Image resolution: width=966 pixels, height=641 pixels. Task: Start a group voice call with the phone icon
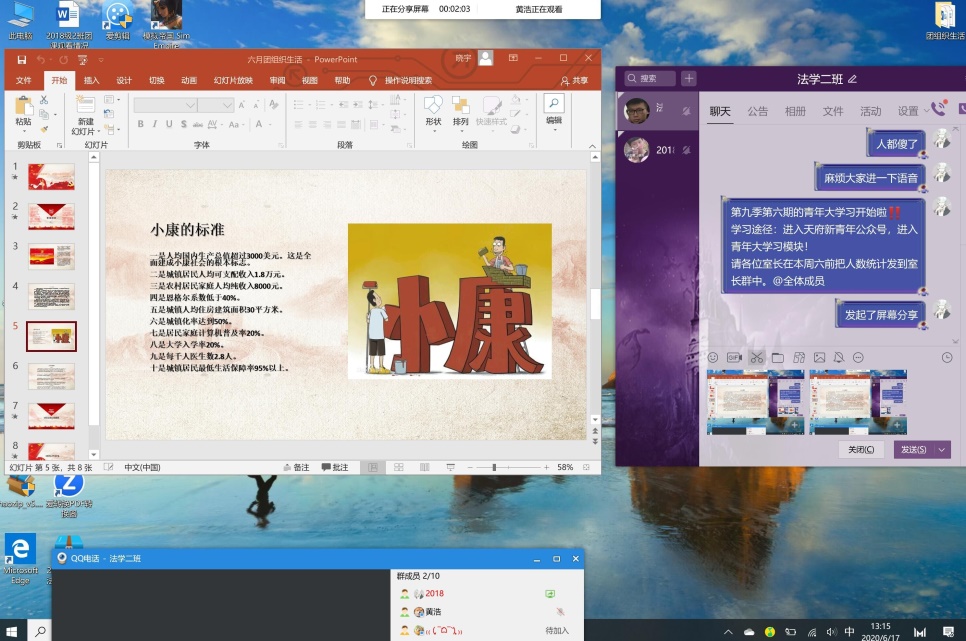click(938, 109)
